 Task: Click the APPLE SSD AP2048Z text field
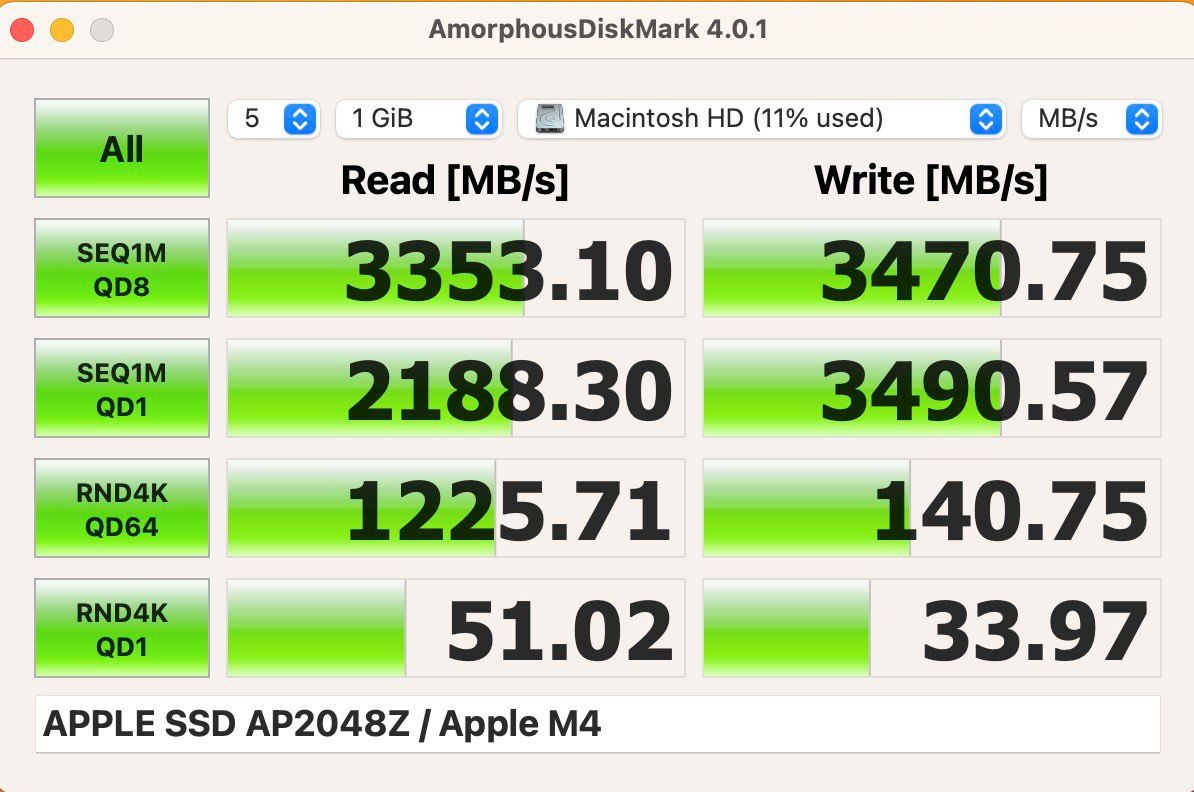pos(598,724)
